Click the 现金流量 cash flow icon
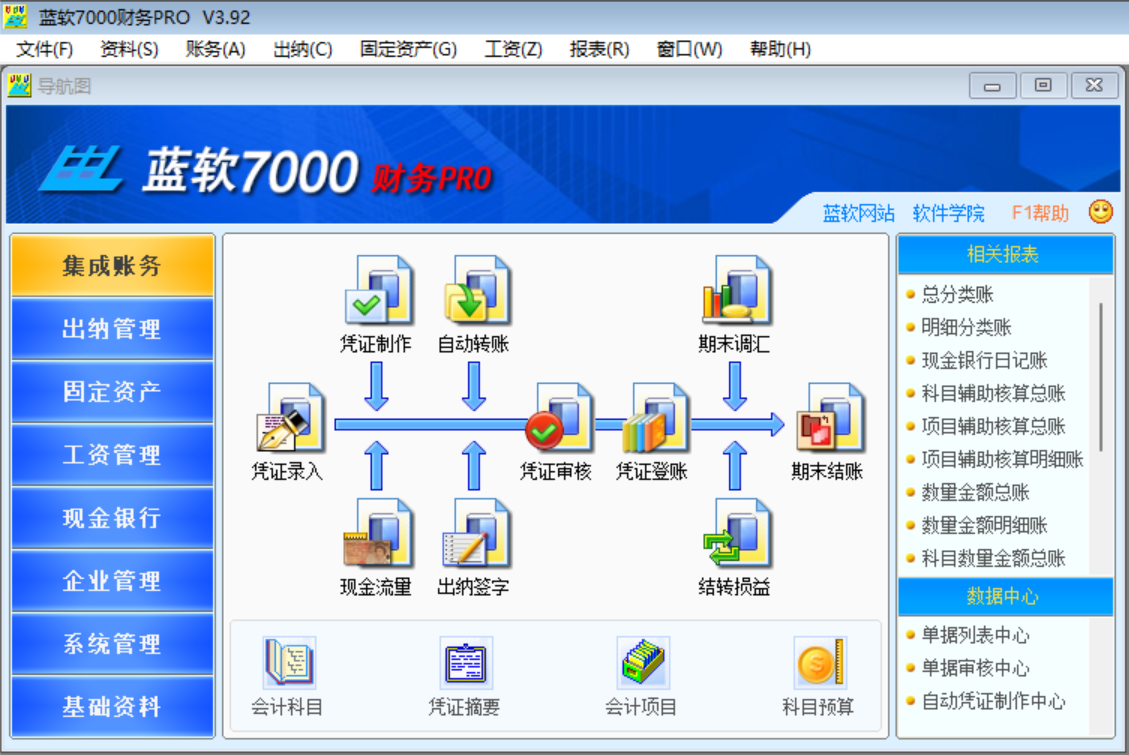The image size is (1129, 755). (x=376, y=534)
